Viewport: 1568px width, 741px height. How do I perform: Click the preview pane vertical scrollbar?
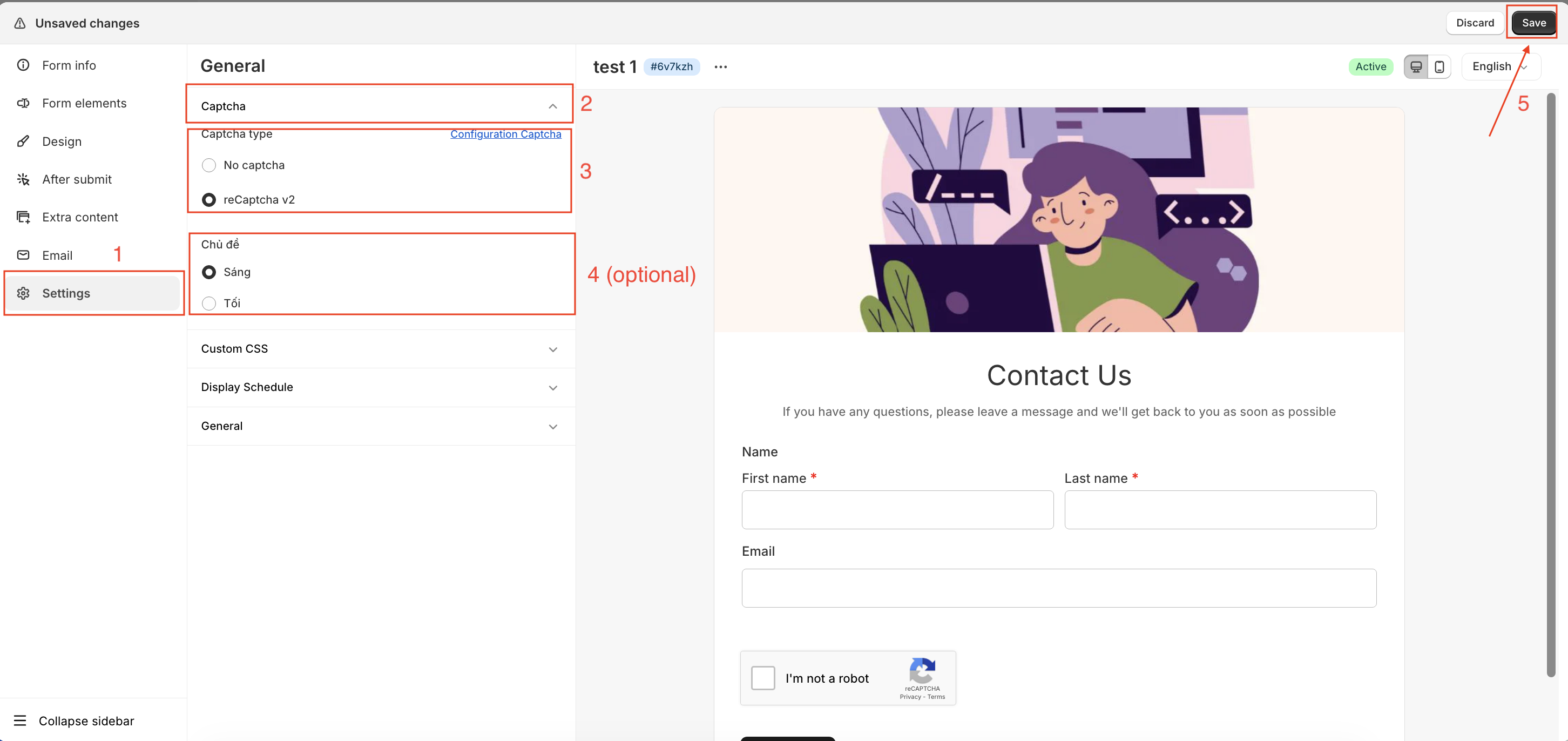pyautogui.click(x=1551, y=385)
